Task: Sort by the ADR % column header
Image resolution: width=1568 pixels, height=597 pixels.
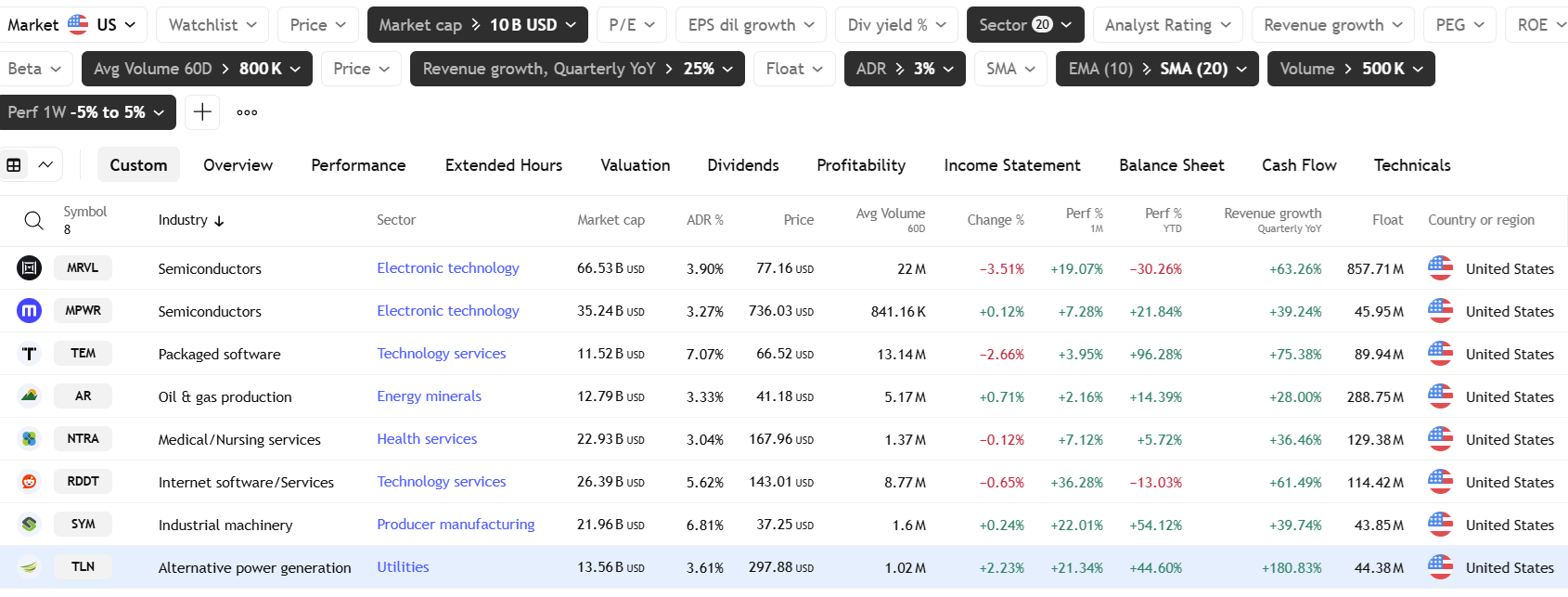Action: tap(705, 220)
